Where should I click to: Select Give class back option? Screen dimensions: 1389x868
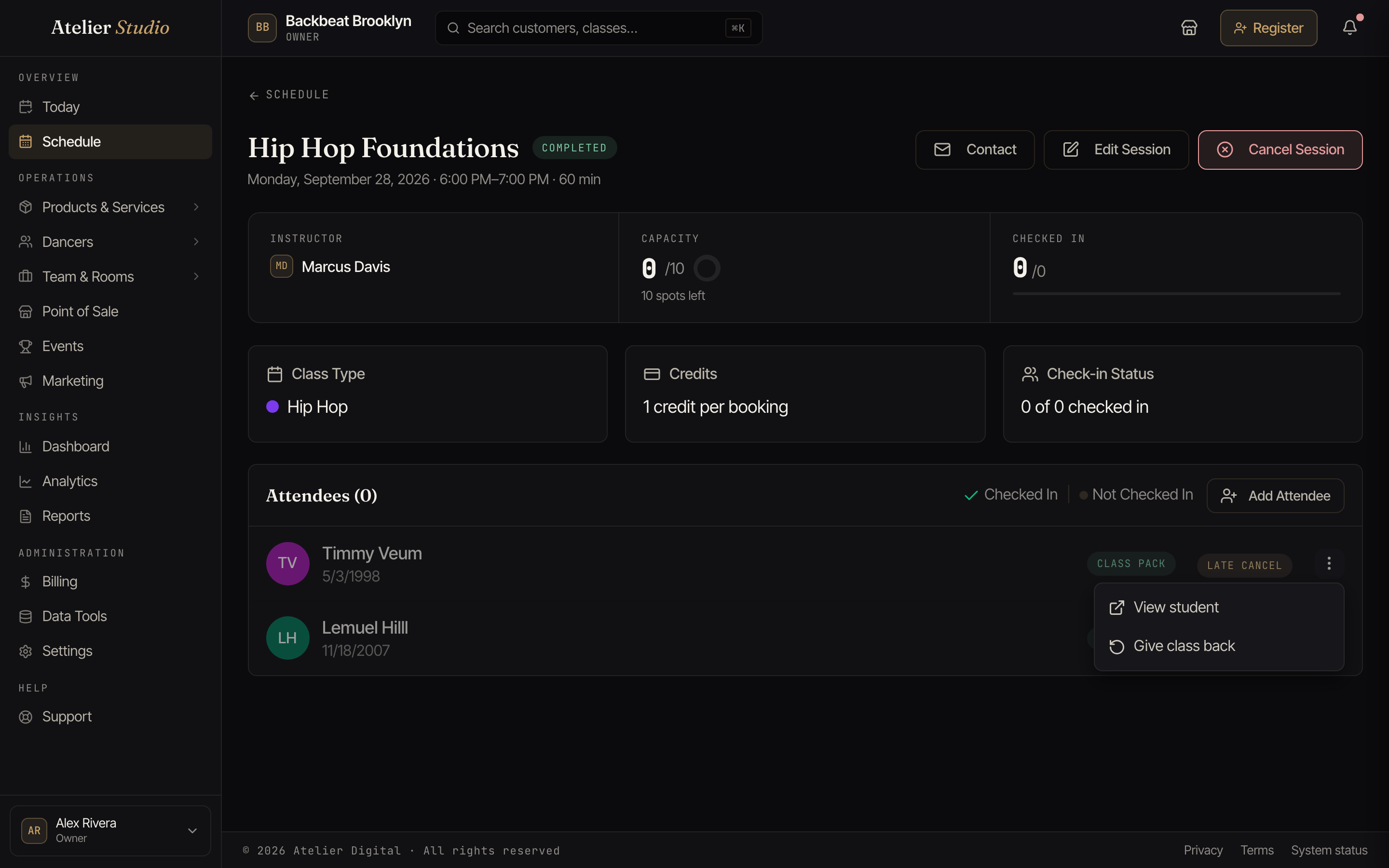point(1219,646)
